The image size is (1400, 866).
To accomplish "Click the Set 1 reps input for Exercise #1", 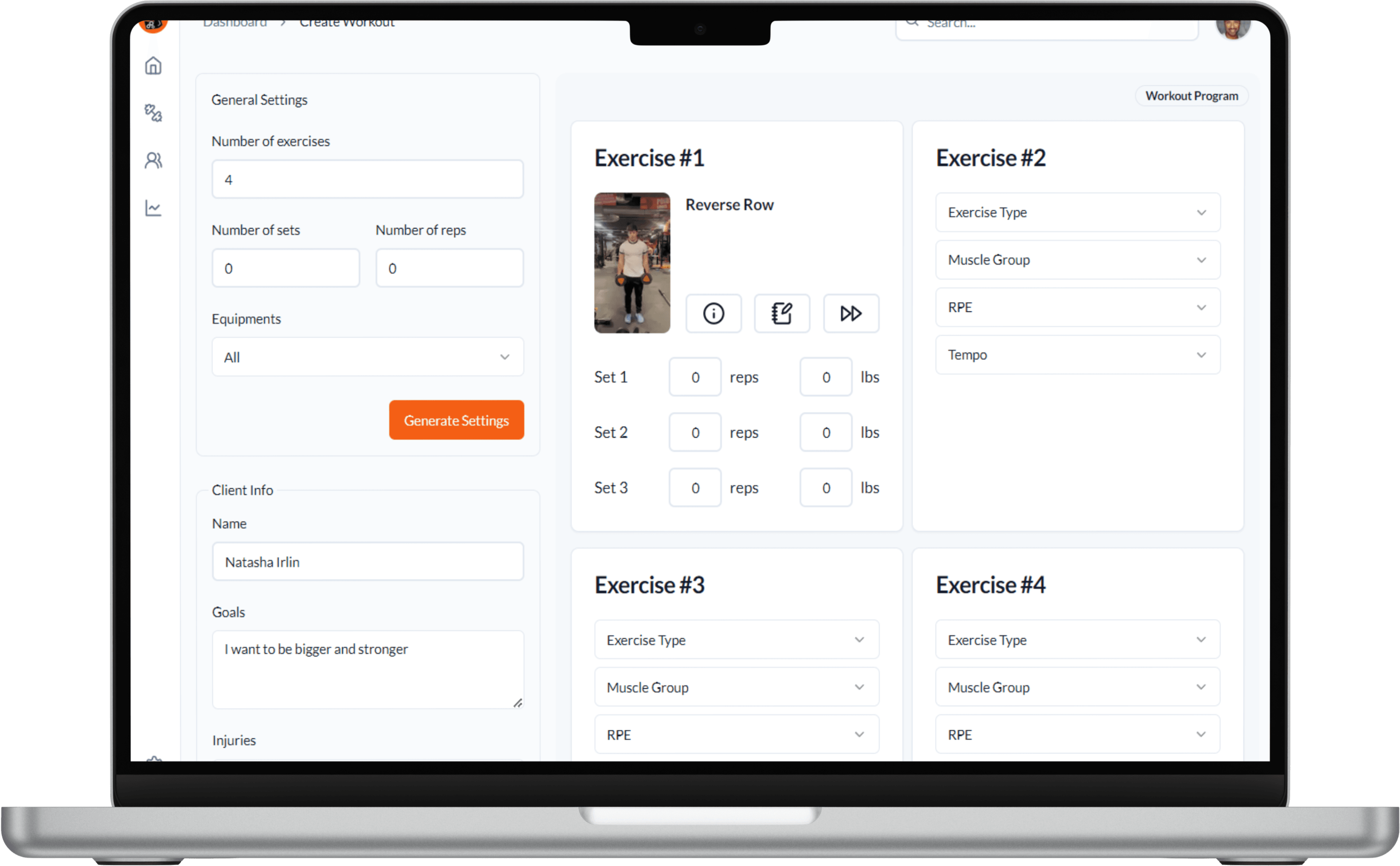I will (694, 376).
